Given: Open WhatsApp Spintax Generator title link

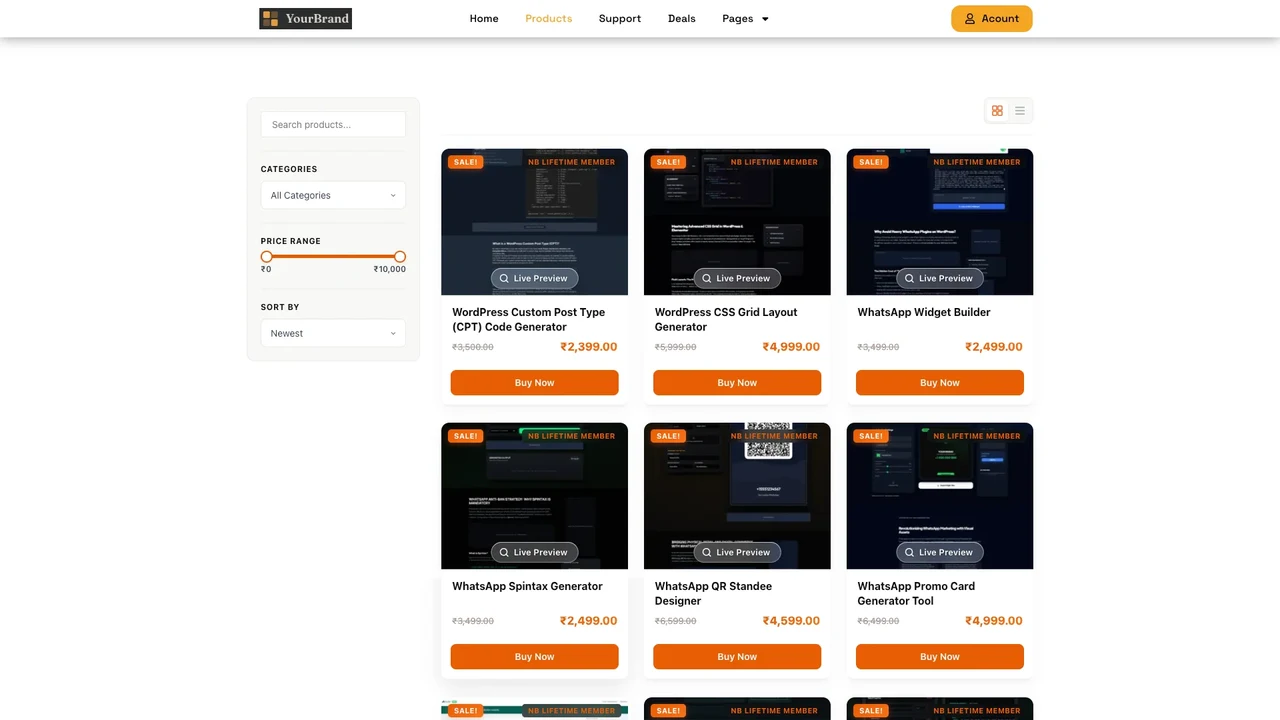Looking at the screenshot, I should pos(527,587).
